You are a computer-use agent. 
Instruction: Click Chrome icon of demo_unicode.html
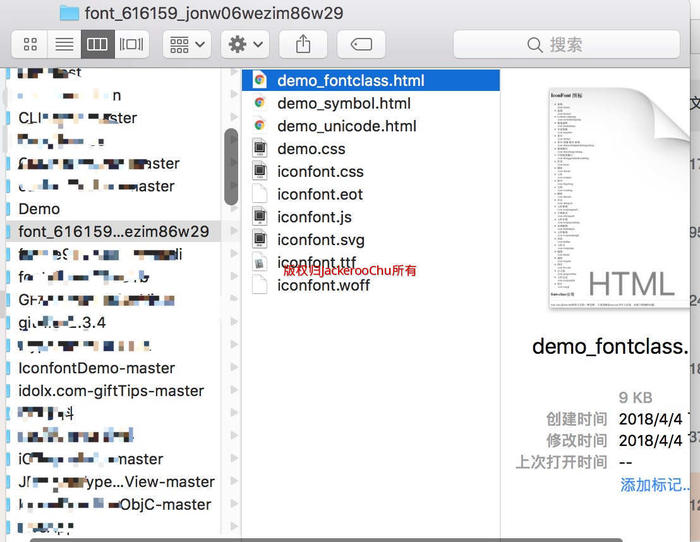point(259,125)
